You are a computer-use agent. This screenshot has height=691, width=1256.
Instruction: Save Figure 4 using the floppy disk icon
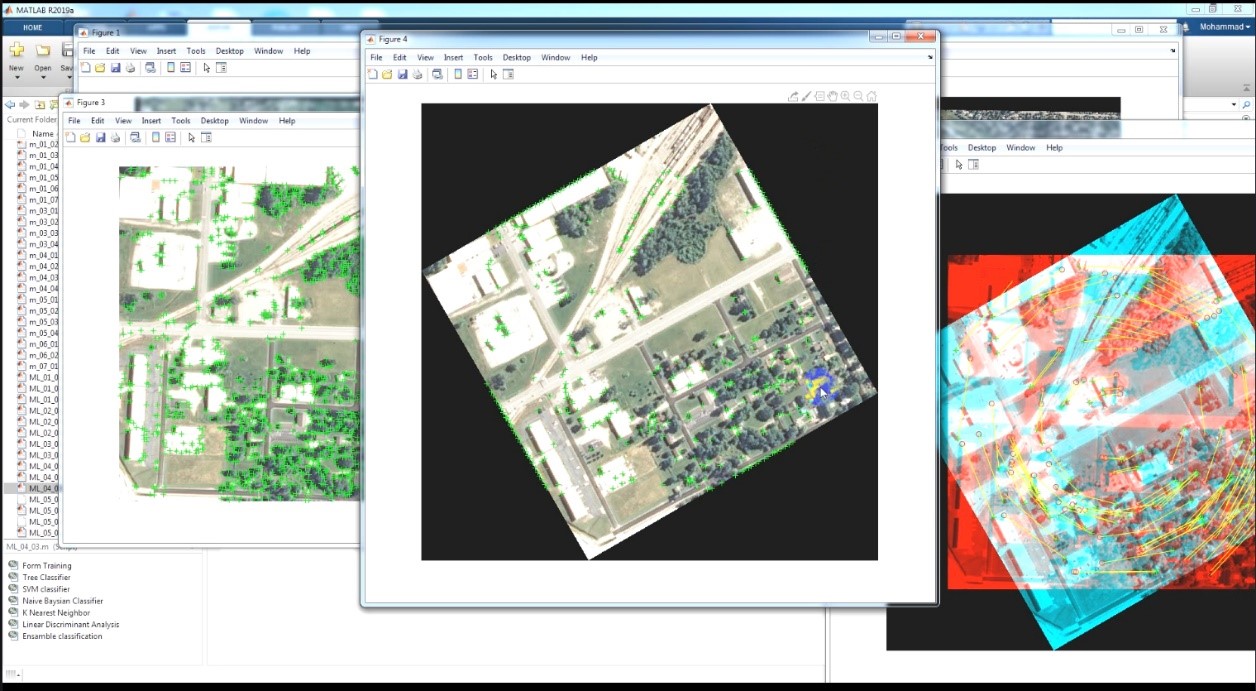[x=402, y=74]
